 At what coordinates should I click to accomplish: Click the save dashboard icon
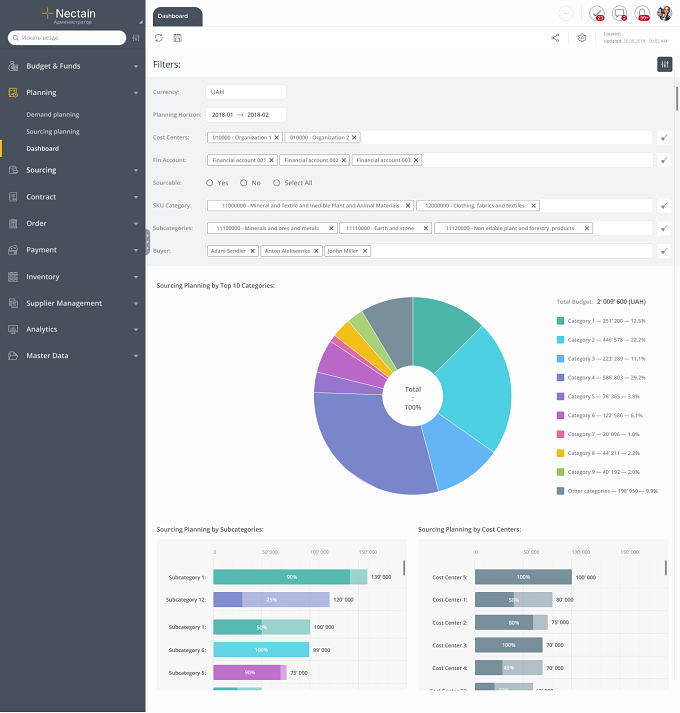coord(177,38)
